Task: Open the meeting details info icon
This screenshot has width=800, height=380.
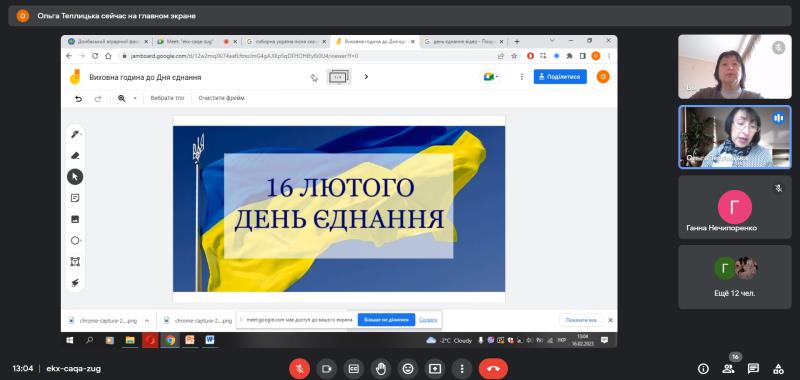Action: click(703, 368)
